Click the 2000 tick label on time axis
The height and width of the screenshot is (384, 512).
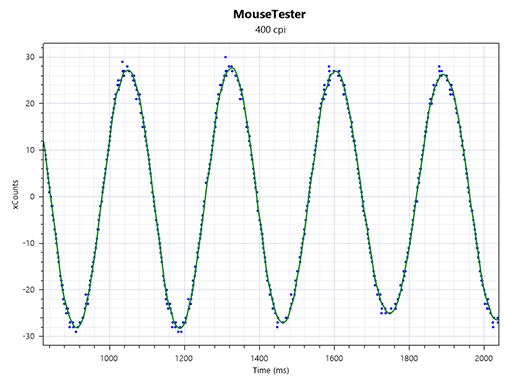(x=484, y=358)
